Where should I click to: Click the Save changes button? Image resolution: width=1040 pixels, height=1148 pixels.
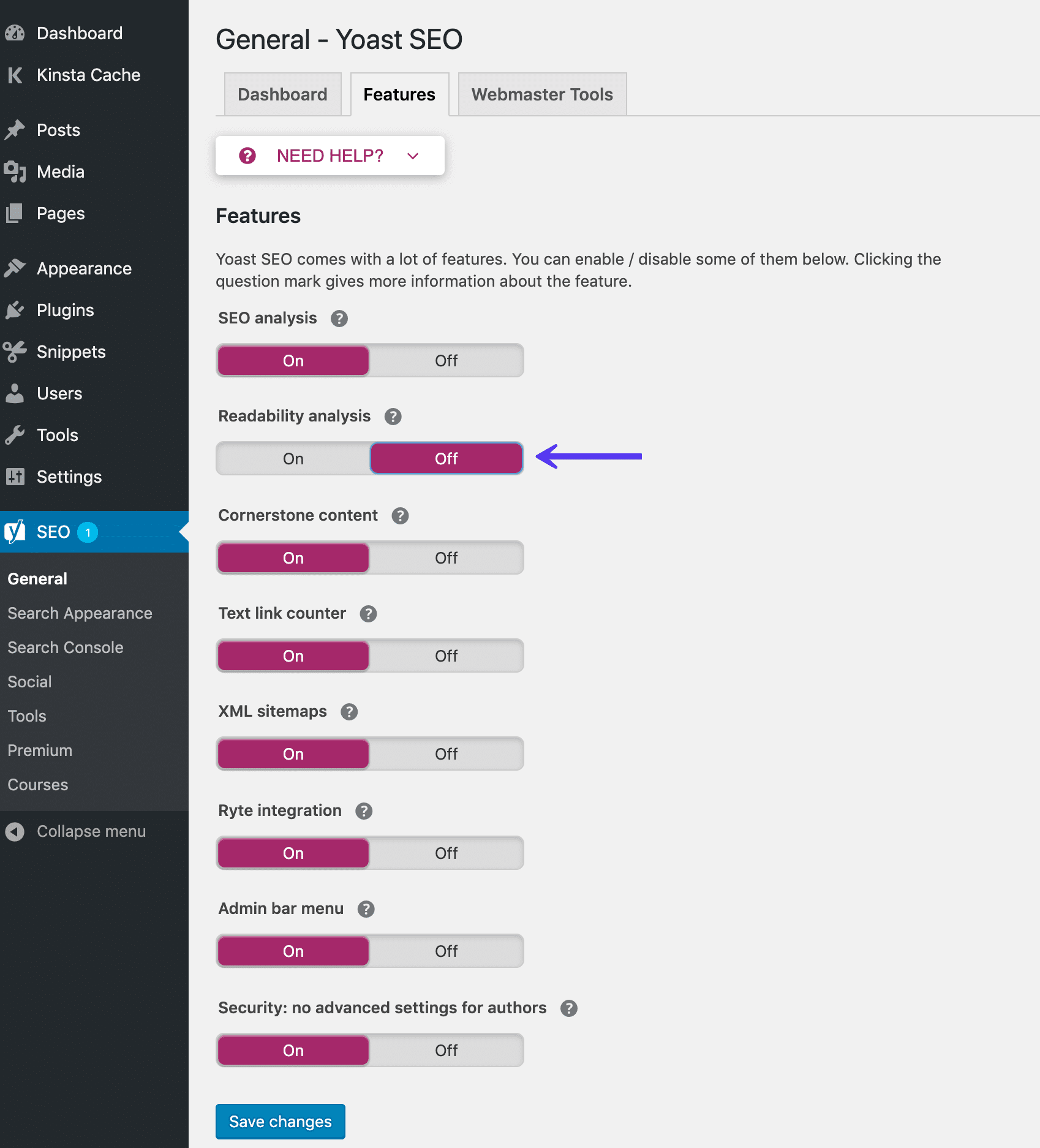(x=280, y=1122)
